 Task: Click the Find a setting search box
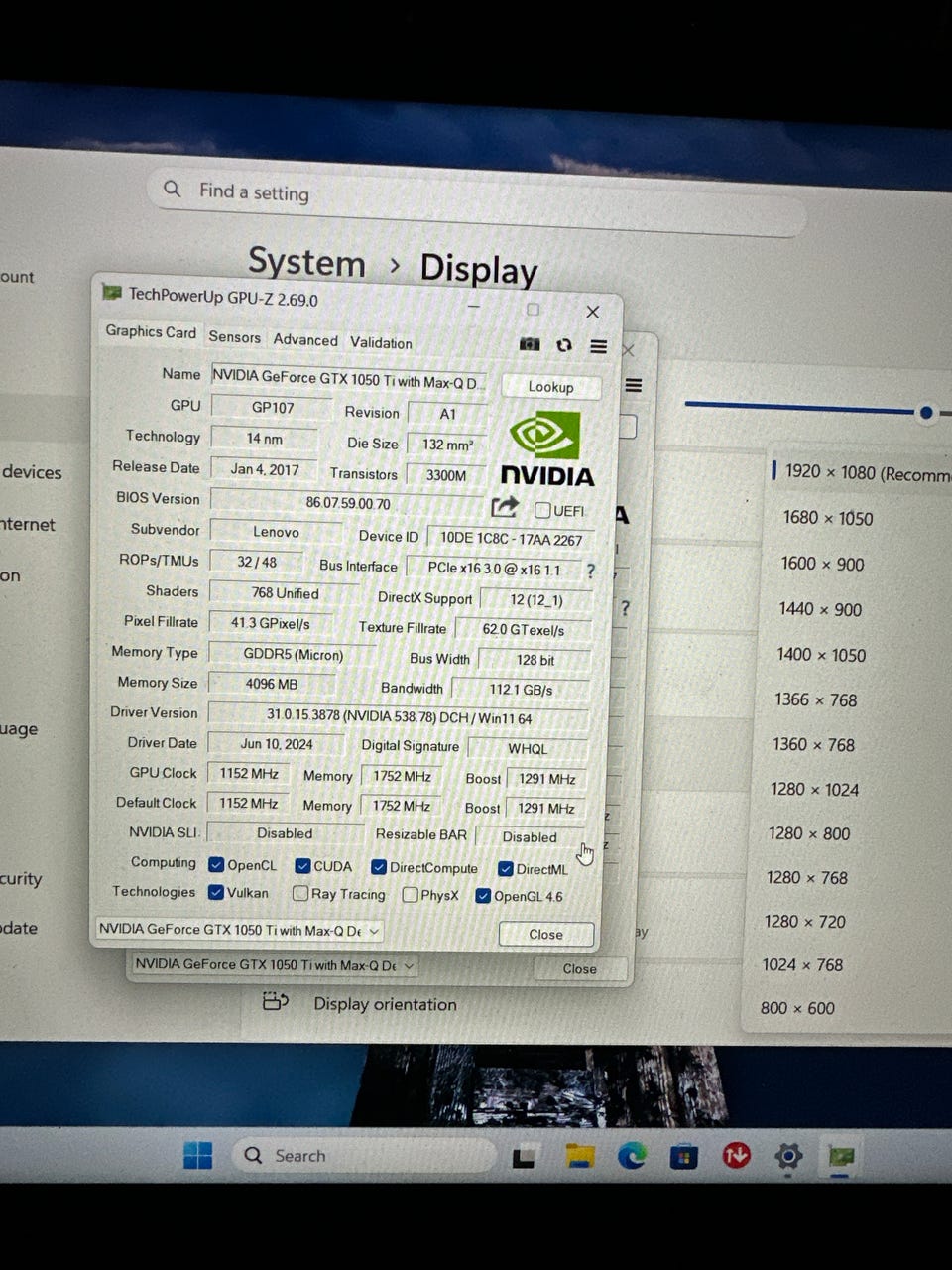pyautogui.click(x=476, y=200)
